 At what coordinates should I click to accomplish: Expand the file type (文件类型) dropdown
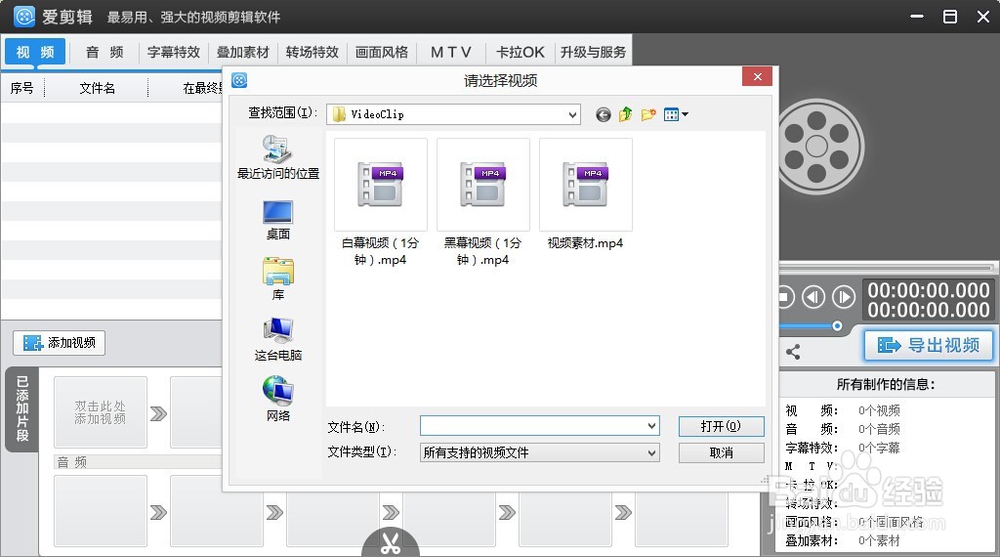click(x=651, y=452)
